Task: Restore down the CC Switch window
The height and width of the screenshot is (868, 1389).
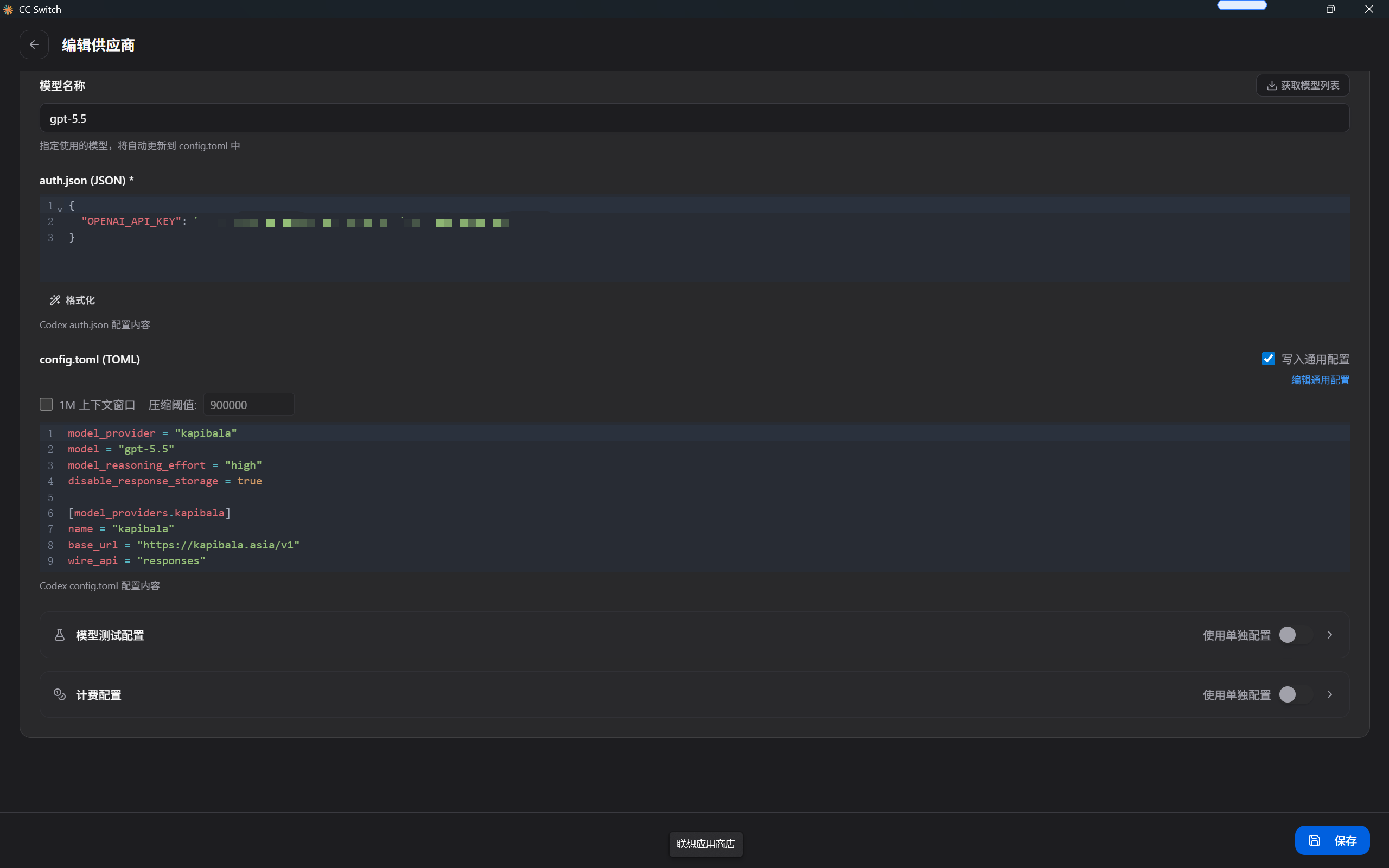Action: pos(1330,9)
